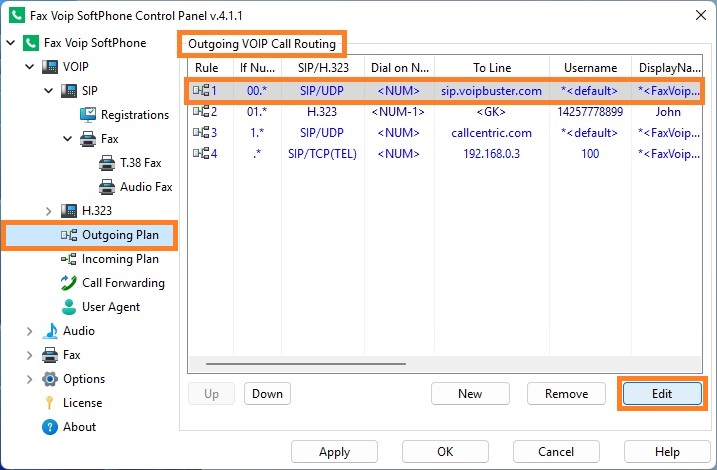This screenshot has height=470, width=717.
Task: Click the rule 1 row icon
Action: 201,91
